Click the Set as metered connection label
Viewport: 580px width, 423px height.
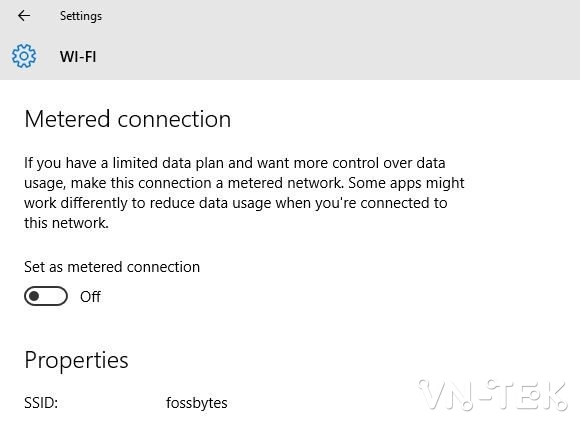(112, 267)
